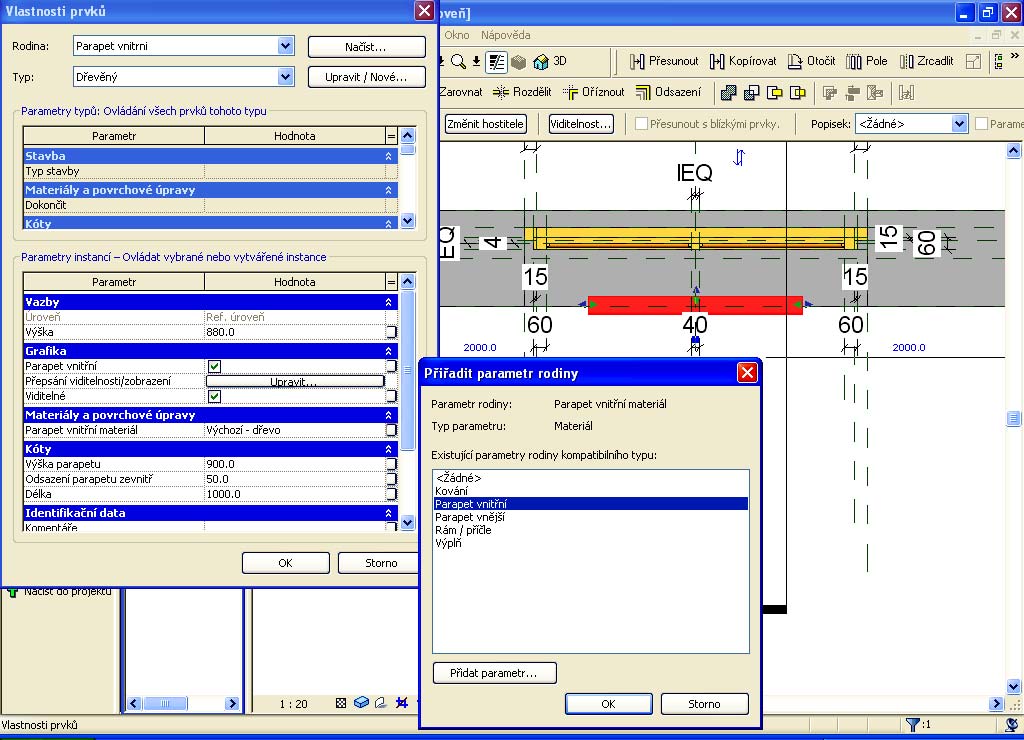The width and height of the screenshot is (1024, 740).
Task: Click the crop region icon in the view bar
Action: (x=402, y=703)
